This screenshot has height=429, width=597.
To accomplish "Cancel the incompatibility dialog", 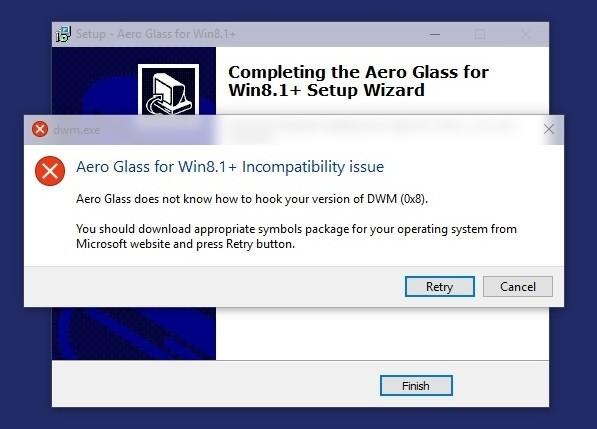I will [x=518, y=286].
